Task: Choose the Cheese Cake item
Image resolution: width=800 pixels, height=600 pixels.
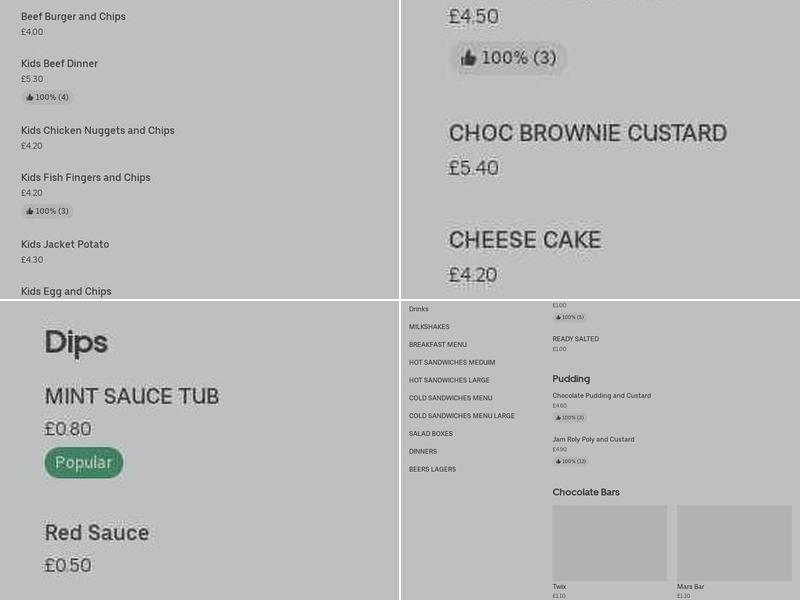Action: pos(525,240)
